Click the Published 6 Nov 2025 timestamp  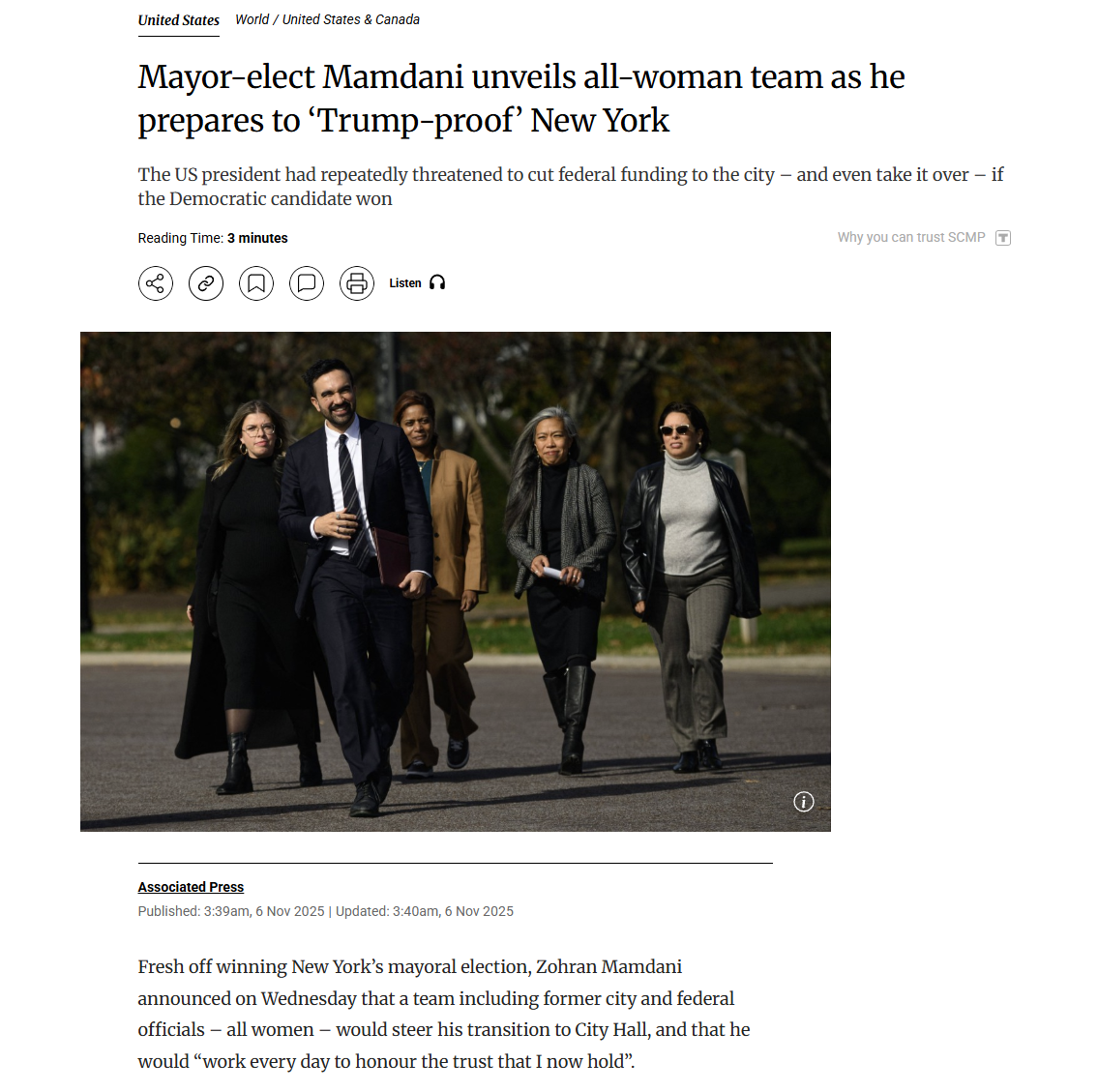(x=231, y=911)
